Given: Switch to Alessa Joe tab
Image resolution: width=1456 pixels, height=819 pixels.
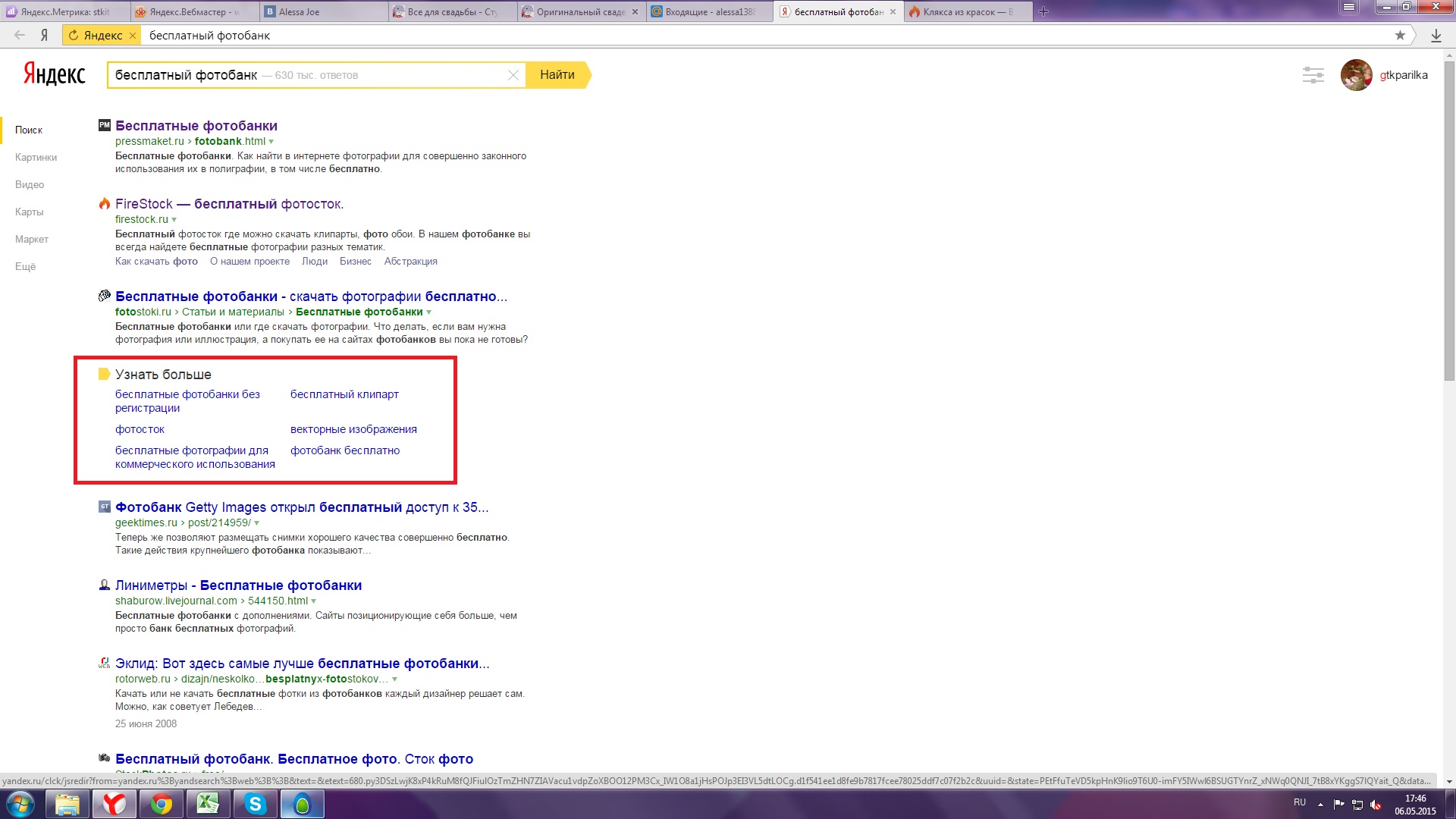Looking at the screenshot, I should coord(322,11).
